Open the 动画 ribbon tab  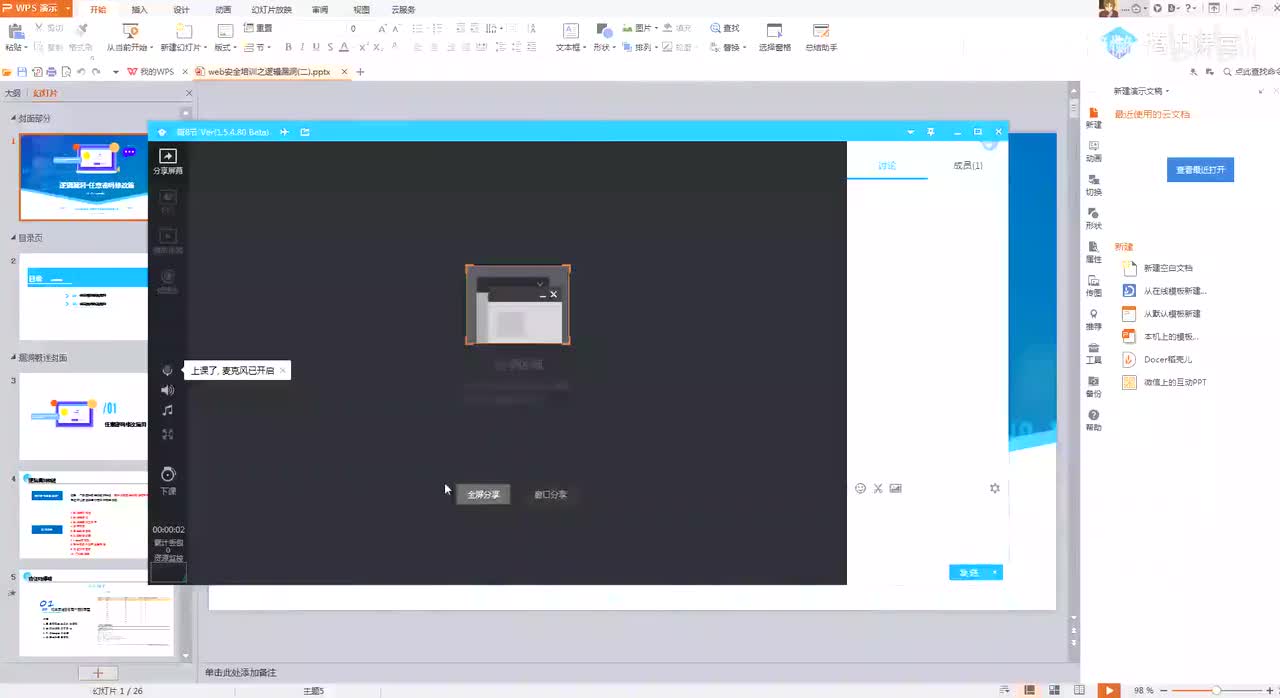223,9
